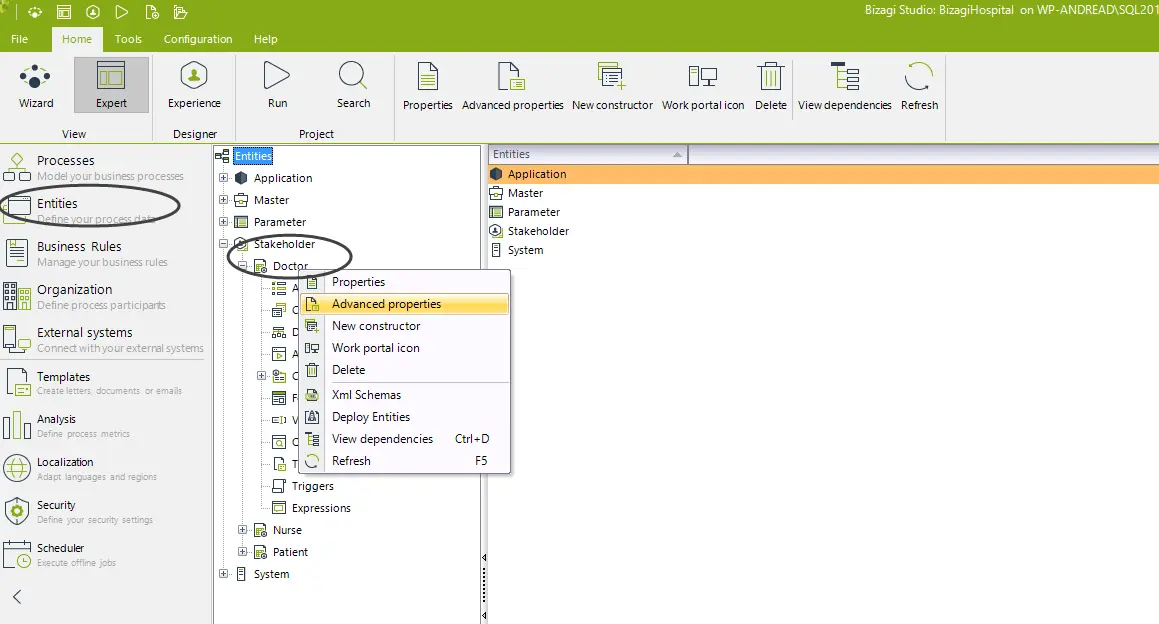Switch to the Tools ribbon tab
Screen dimensions: 1159x624
pos(128,39)
